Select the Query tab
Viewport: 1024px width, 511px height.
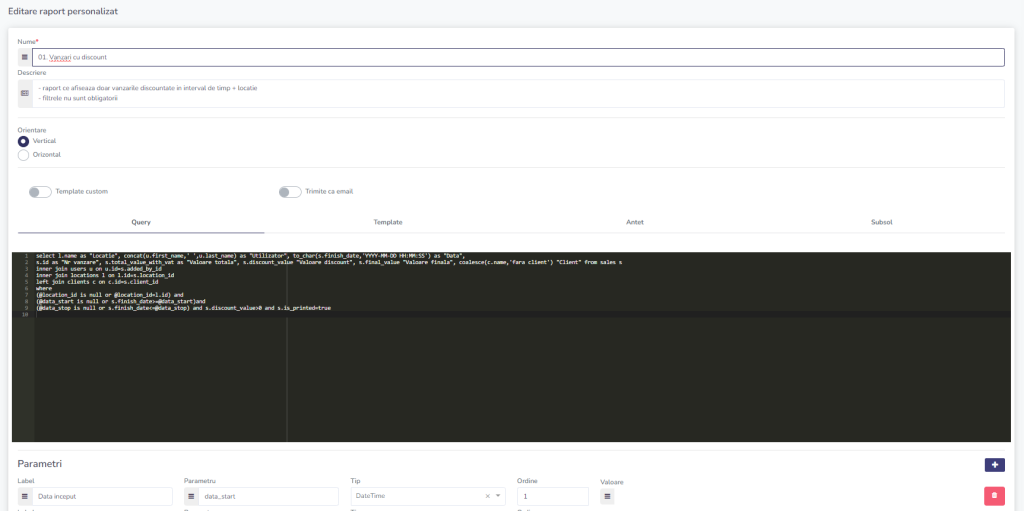pyautogui.click(x=141, y=222)
